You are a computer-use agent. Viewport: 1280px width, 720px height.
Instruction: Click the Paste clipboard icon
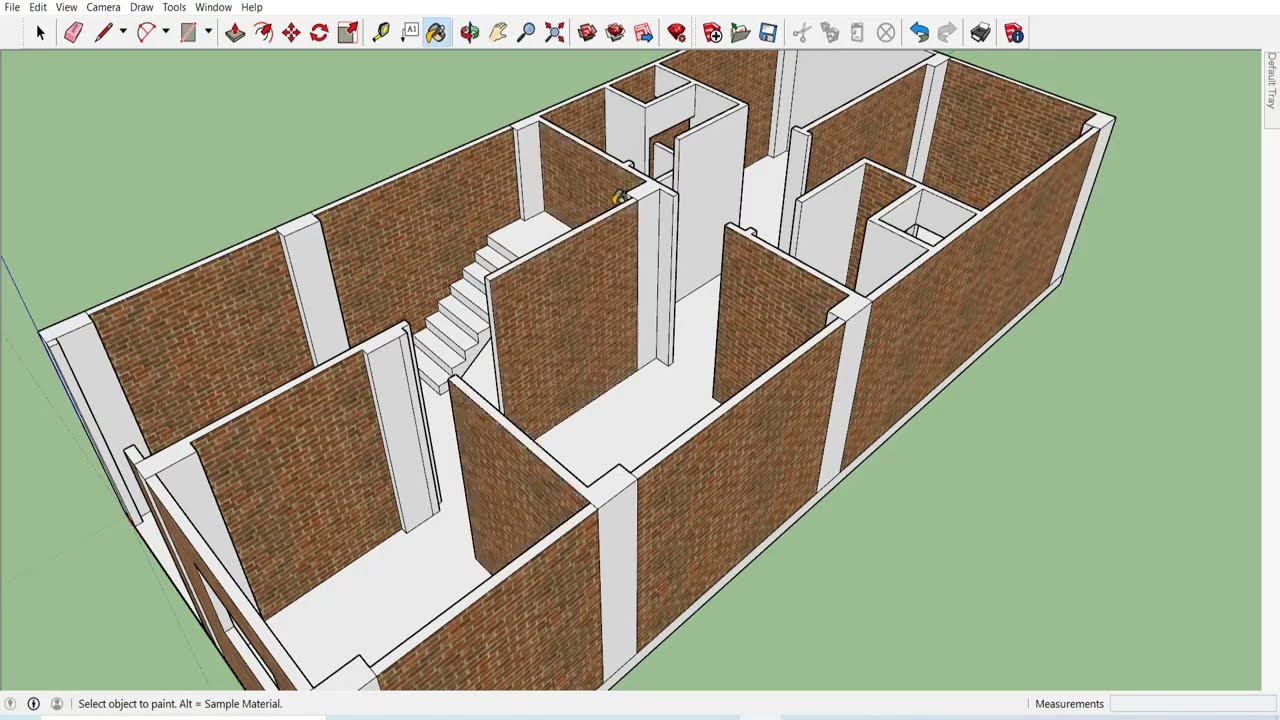point(857,33)
